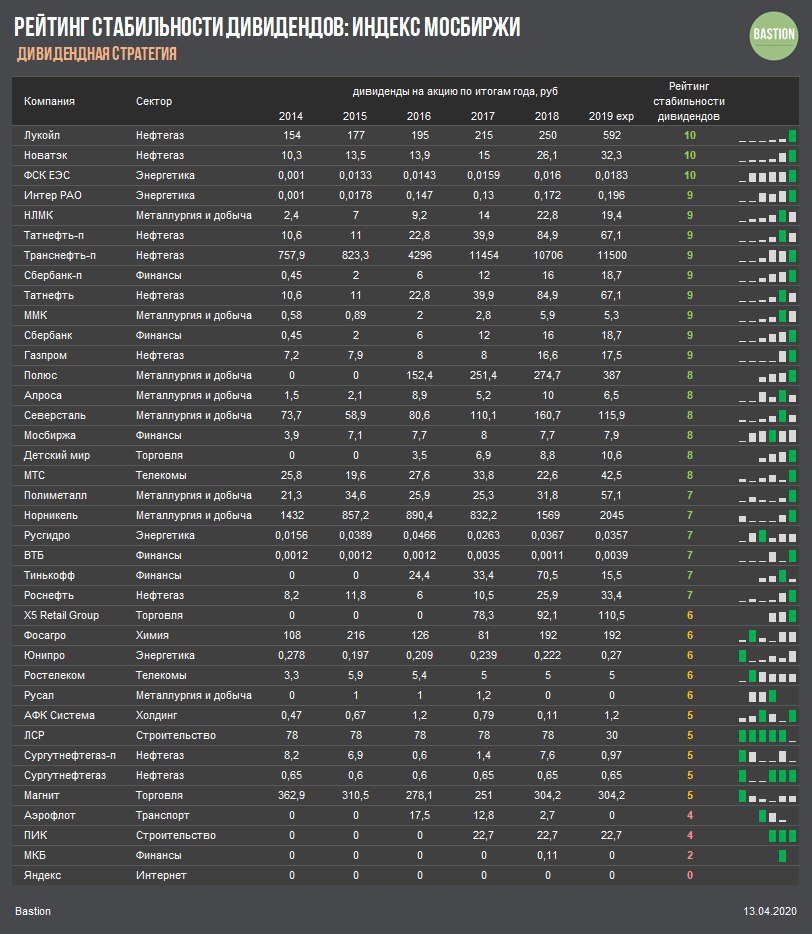This screenshot has width=812, height=934.
Task: Click the Роснефть company name
Action: (48, 596)
